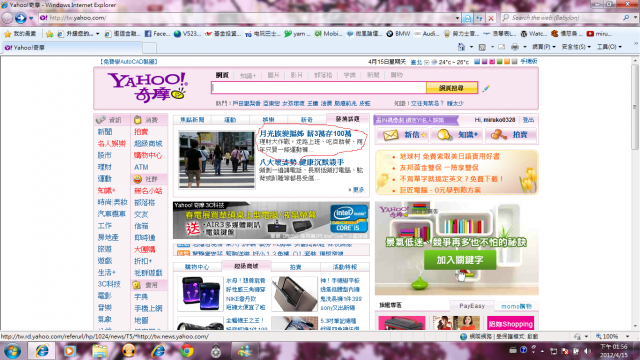This screenshot has height=360, width=640.
Task: Click the taskbar clock showing 01:56
Action: [613, 351]
